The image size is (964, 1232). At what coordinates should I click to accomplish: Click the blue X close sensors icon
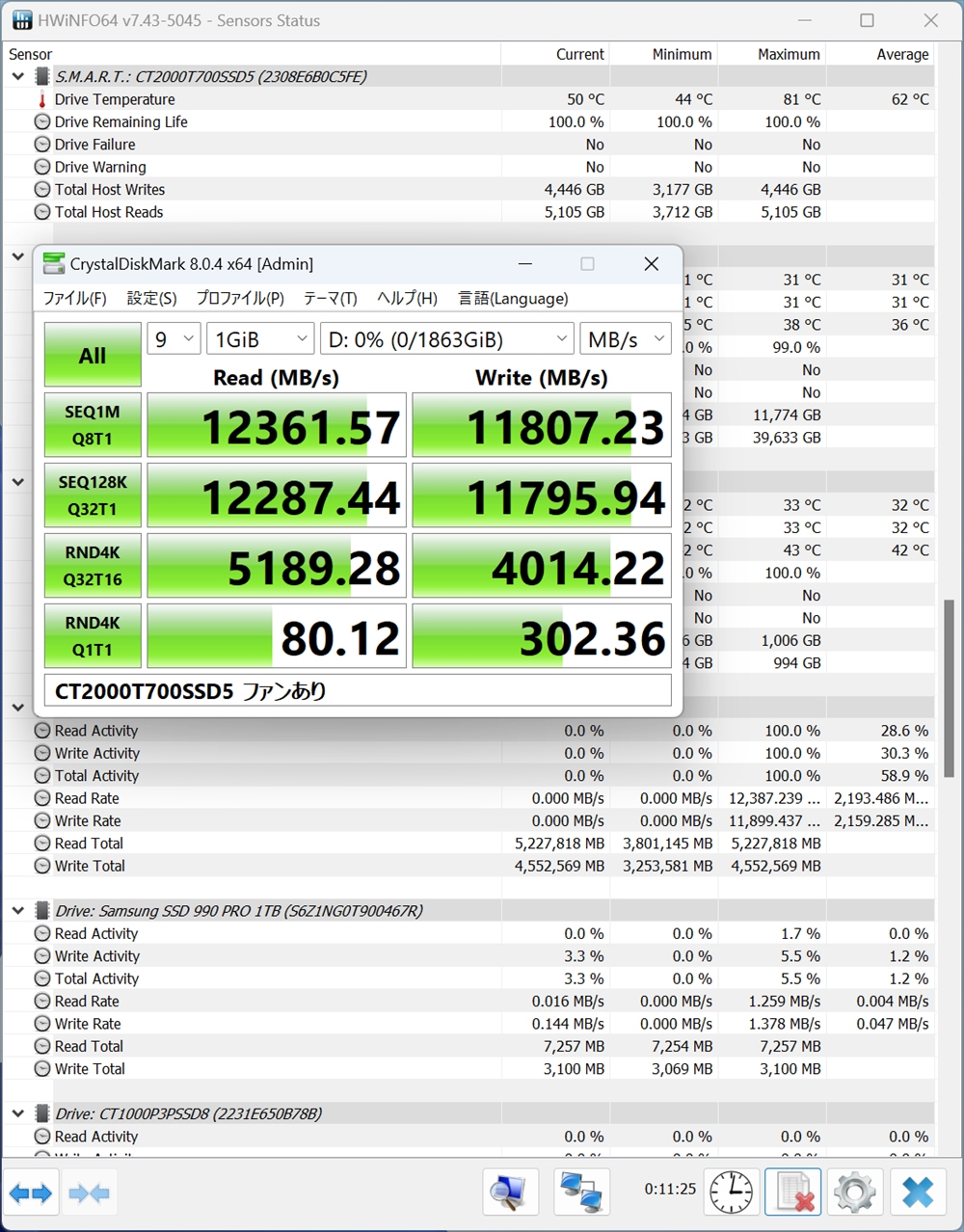point(918,1193)
